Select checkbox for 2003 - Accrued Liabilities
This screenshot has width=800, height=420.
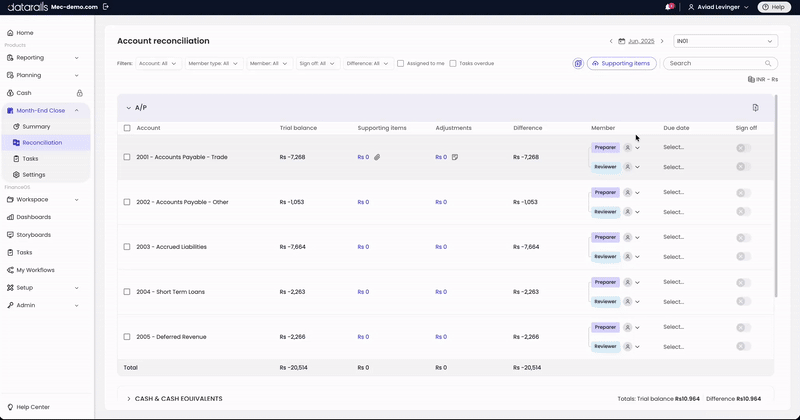pos(127,246)
